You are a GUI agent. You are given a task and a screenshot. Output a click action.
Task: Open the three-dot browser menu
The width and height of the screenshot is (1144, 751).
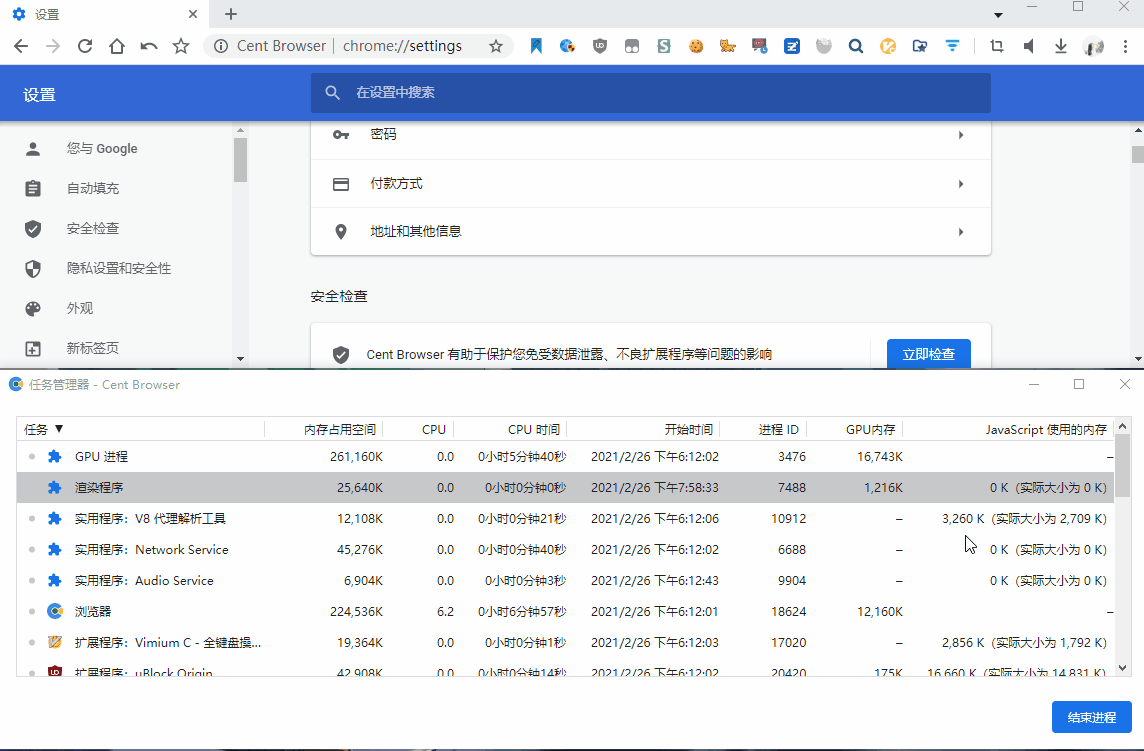1125,46
